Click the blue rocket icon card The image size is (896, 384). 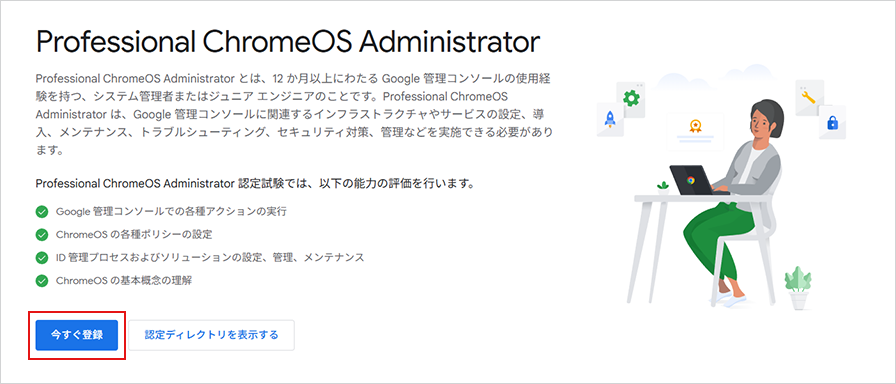click(610, 119)
